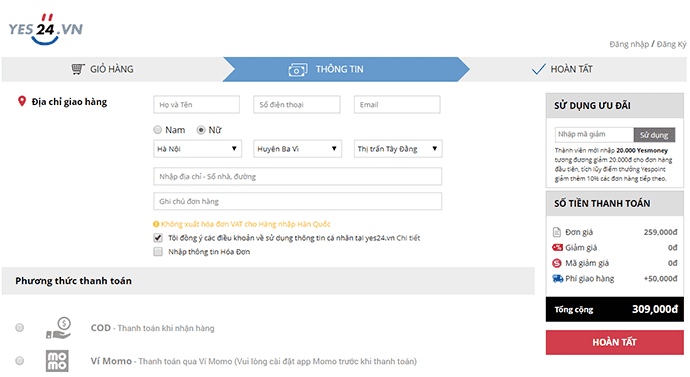This screenshot has height=377, width=690.
Task: Open the Hà Nội city dropdown
Action: click(x=197, y=149)
